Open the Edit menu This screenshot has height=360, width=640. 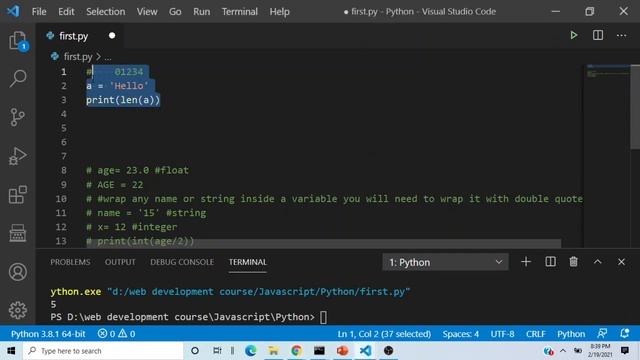66,11
